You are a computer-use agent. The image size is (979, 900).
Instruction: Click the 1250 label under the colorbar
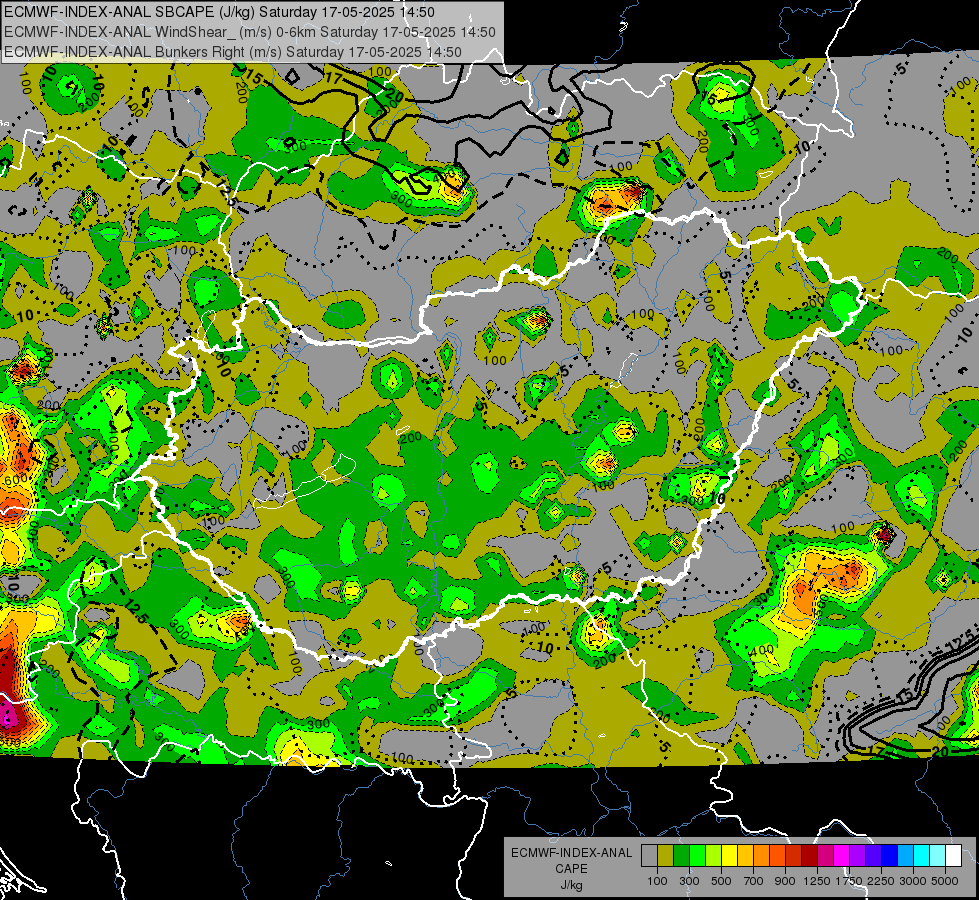click(817, 881)
